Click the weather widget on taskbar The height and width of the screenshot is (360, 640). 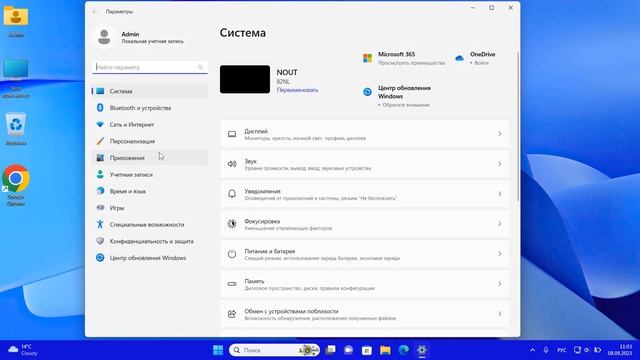(x=23, y=350)
